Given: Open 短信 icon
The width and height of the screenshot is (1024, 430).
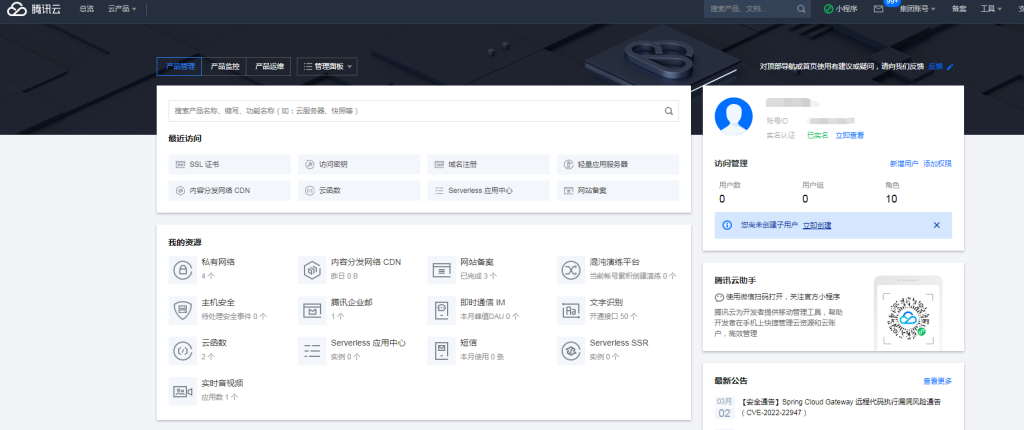Looking at the screenshot, I should pos(441,351).
